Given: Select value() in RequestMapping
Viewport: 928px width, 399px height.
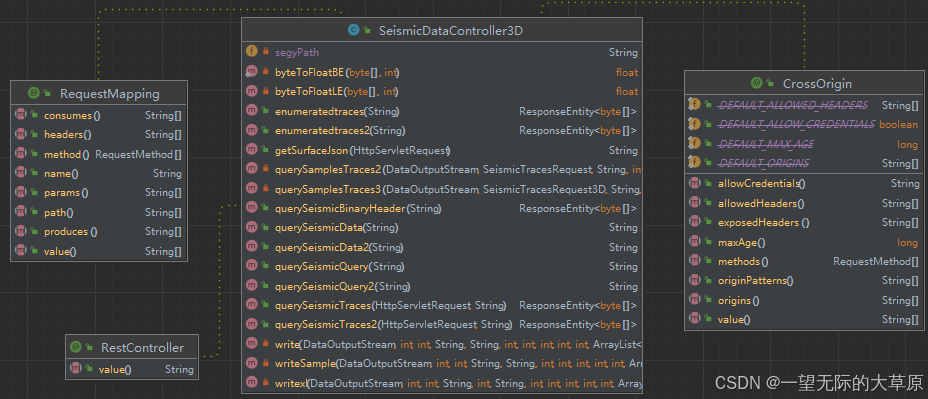Looking at the screenshot, I should (99, 251).
